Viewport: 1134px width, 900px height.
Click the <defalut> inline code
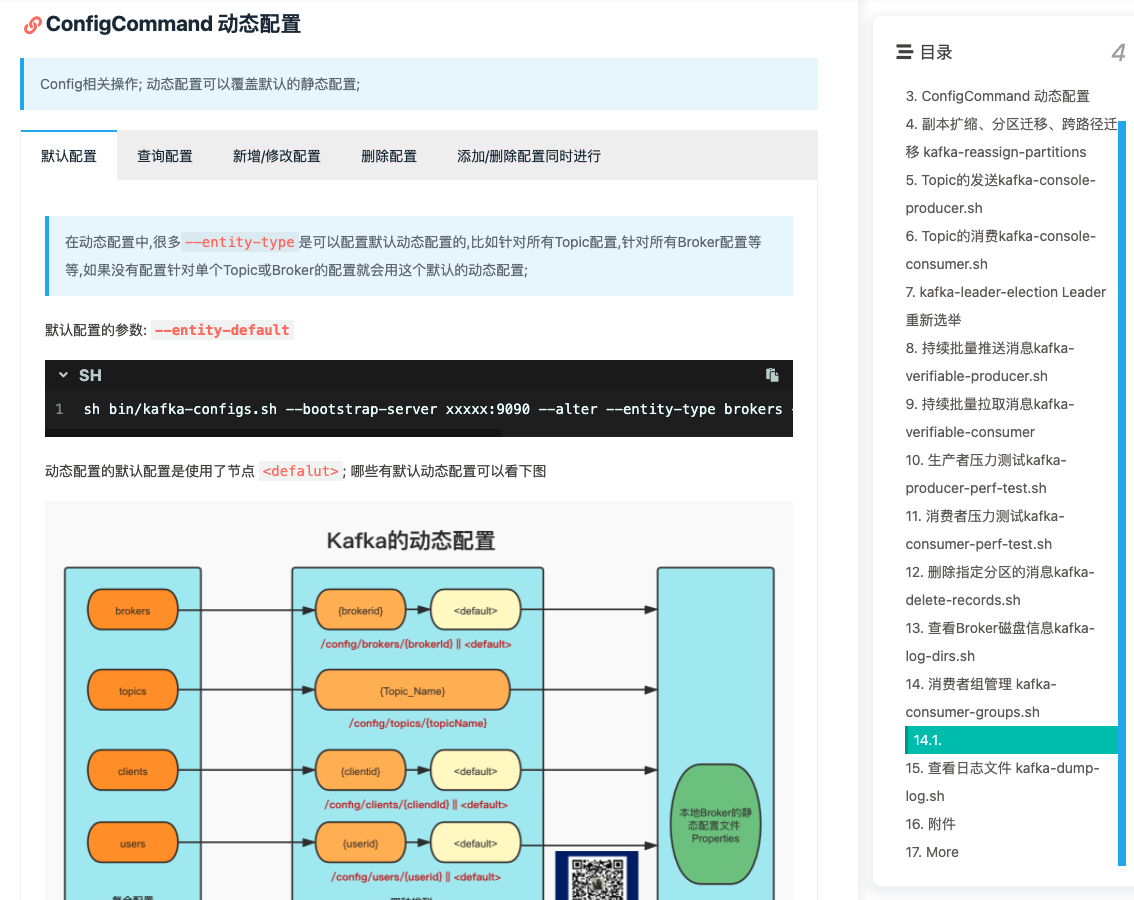tap(300, 471)
